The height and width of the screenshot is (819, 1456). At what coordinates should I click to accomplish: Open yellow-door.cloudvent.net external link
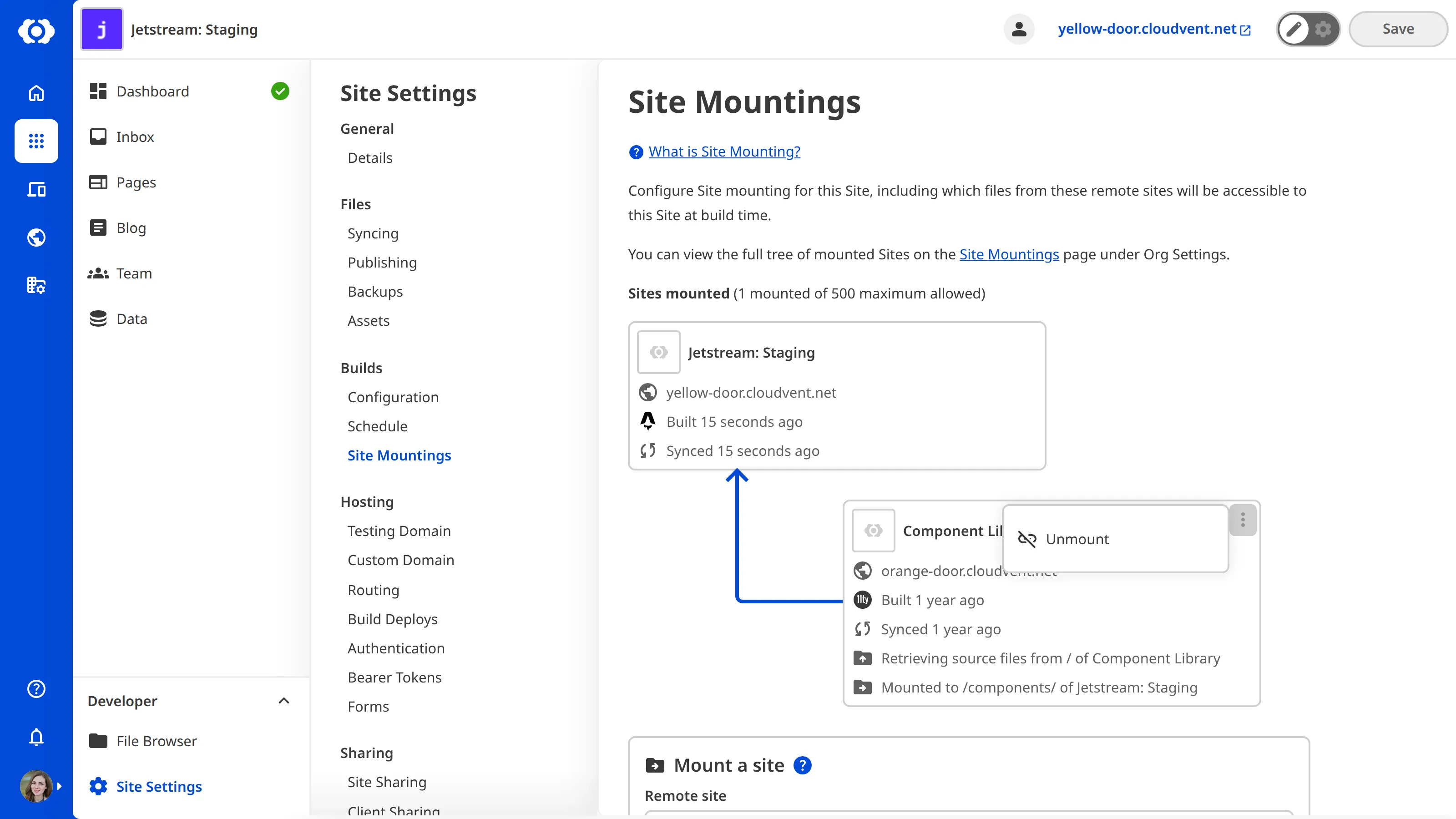(1154, 29)
